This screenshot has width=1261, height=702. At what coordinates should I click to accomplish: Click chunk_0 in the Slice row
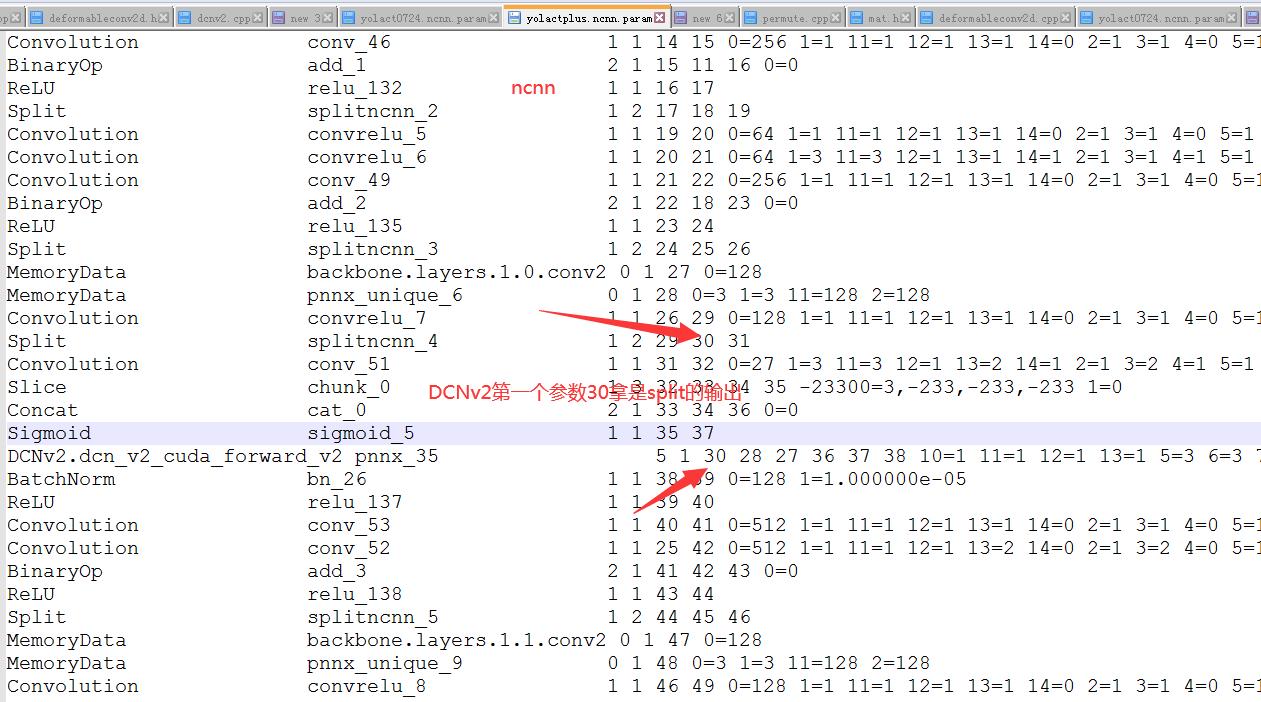coord(349,387)
